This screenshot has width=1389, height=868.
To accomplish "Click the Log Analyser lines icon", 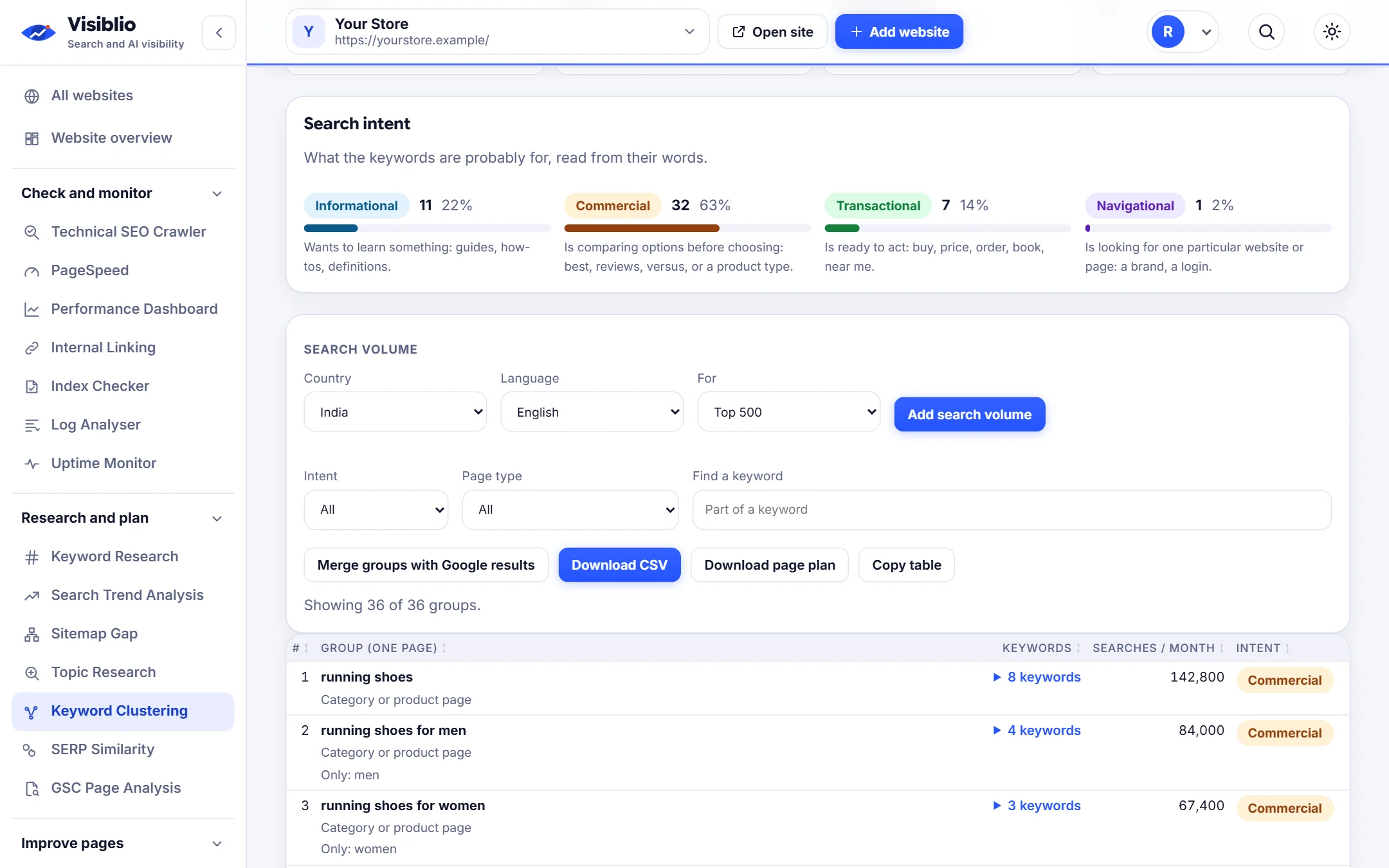I will coord(32,425).
